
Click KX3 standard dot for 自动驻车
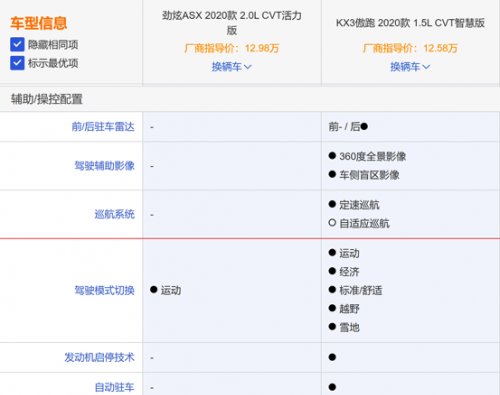pos(332,387)
